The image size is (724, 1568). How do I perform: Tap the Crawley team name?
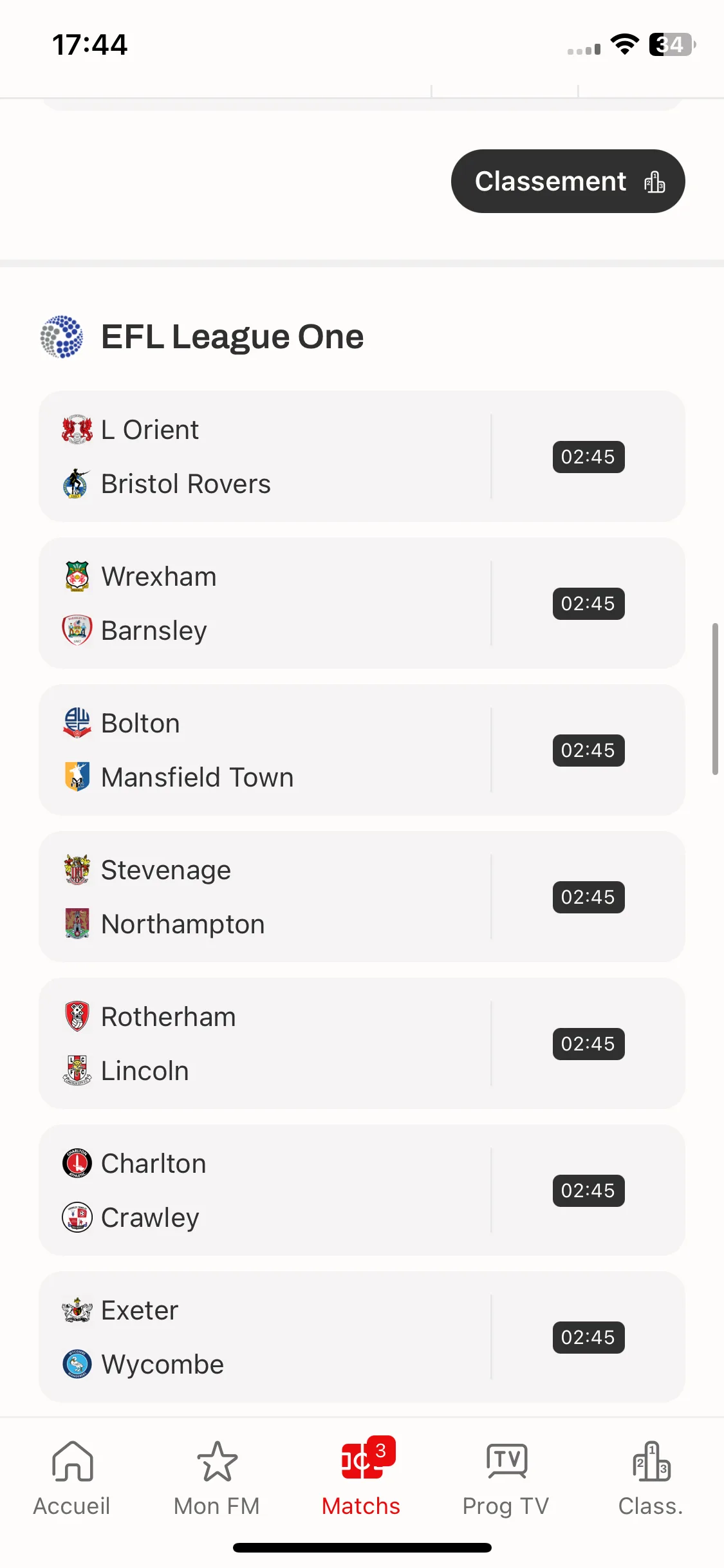150,1217
